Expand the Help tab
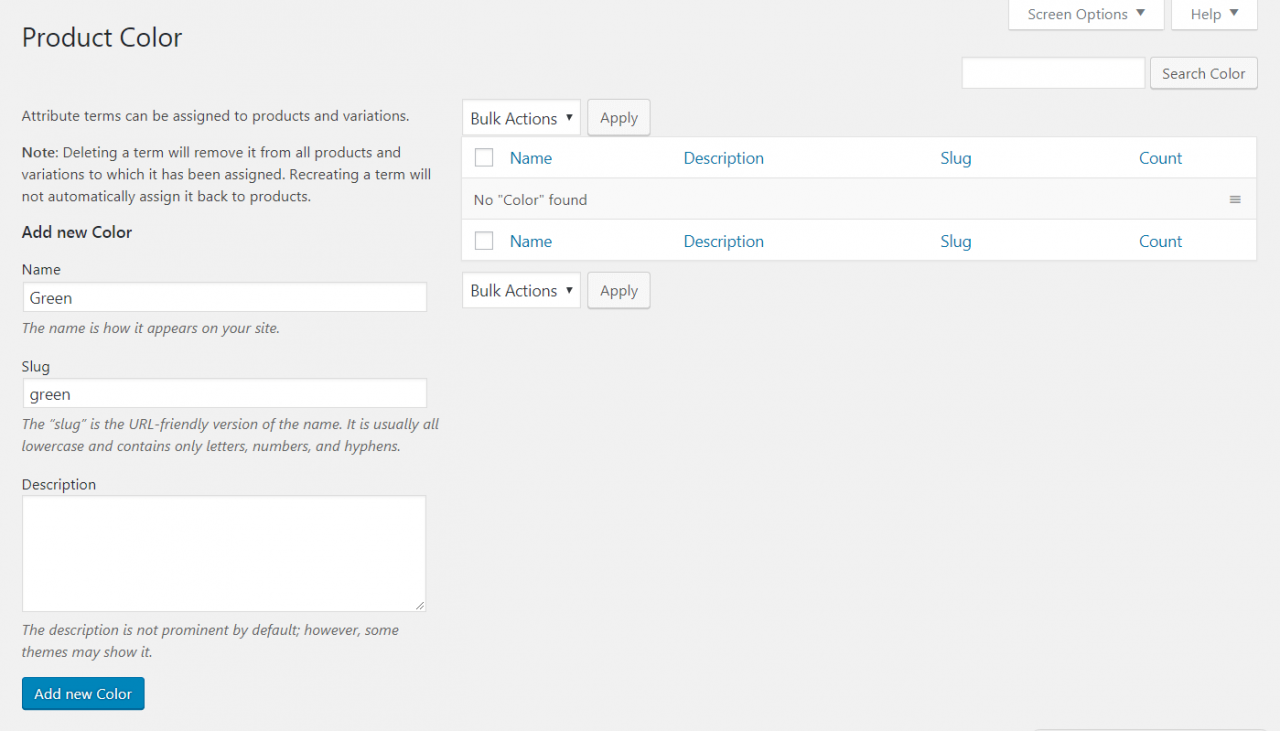Screen dimensions: 1280x731 (x=1214, y=14)
